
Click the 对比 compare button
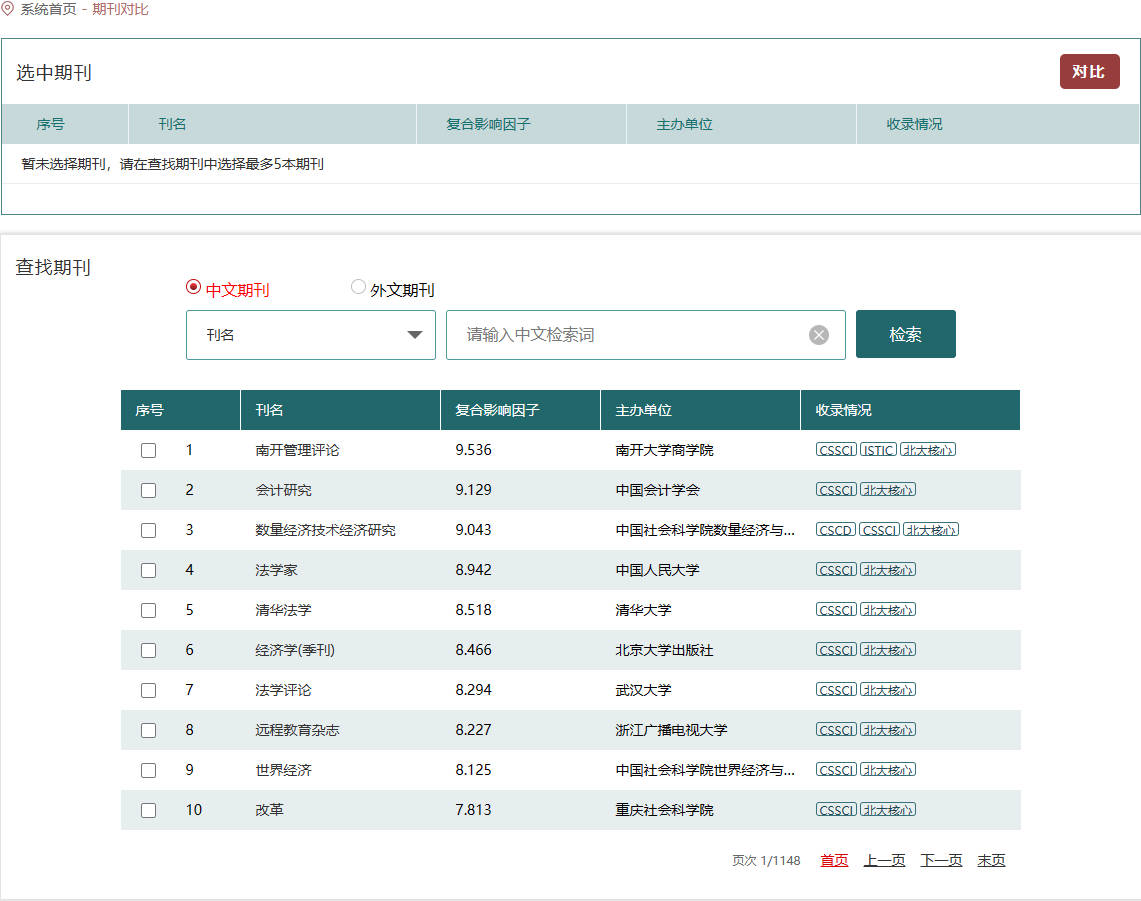(1089, 72)
